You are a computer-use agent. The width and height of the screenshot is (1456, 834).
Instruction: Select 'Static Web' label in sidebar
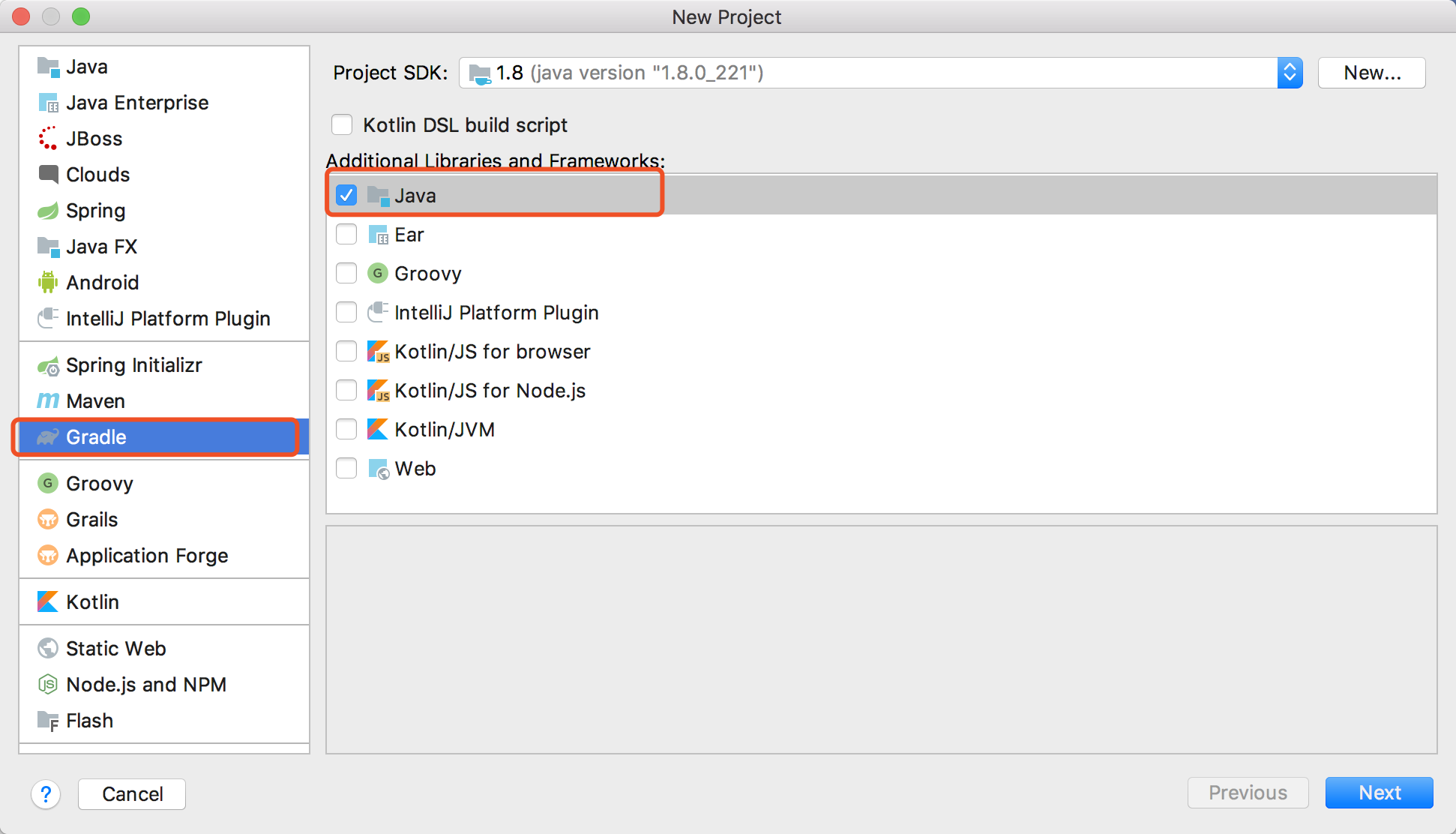[x=116, y=649]
